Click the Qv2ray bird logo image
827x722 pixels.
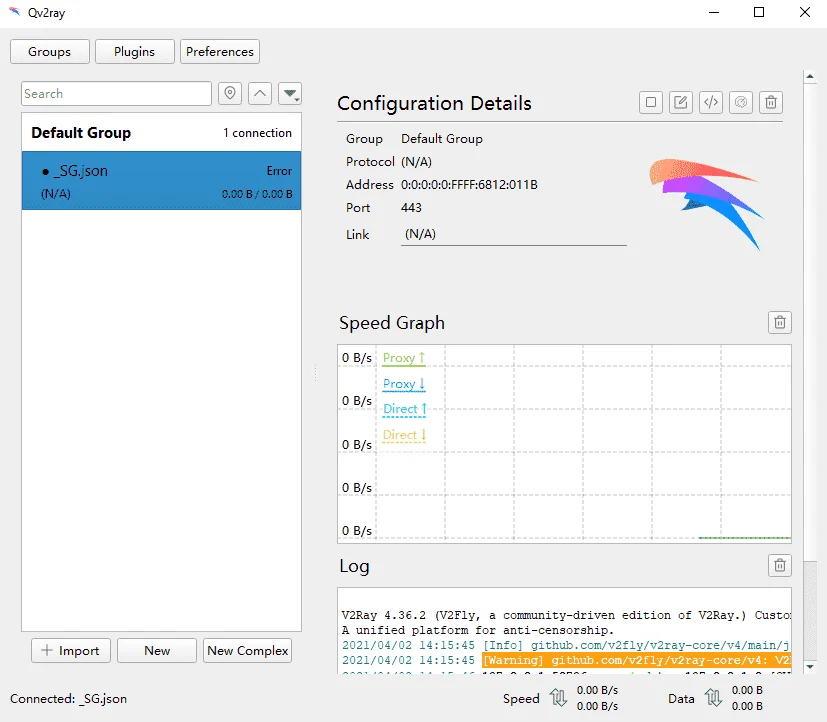point(706,204)
